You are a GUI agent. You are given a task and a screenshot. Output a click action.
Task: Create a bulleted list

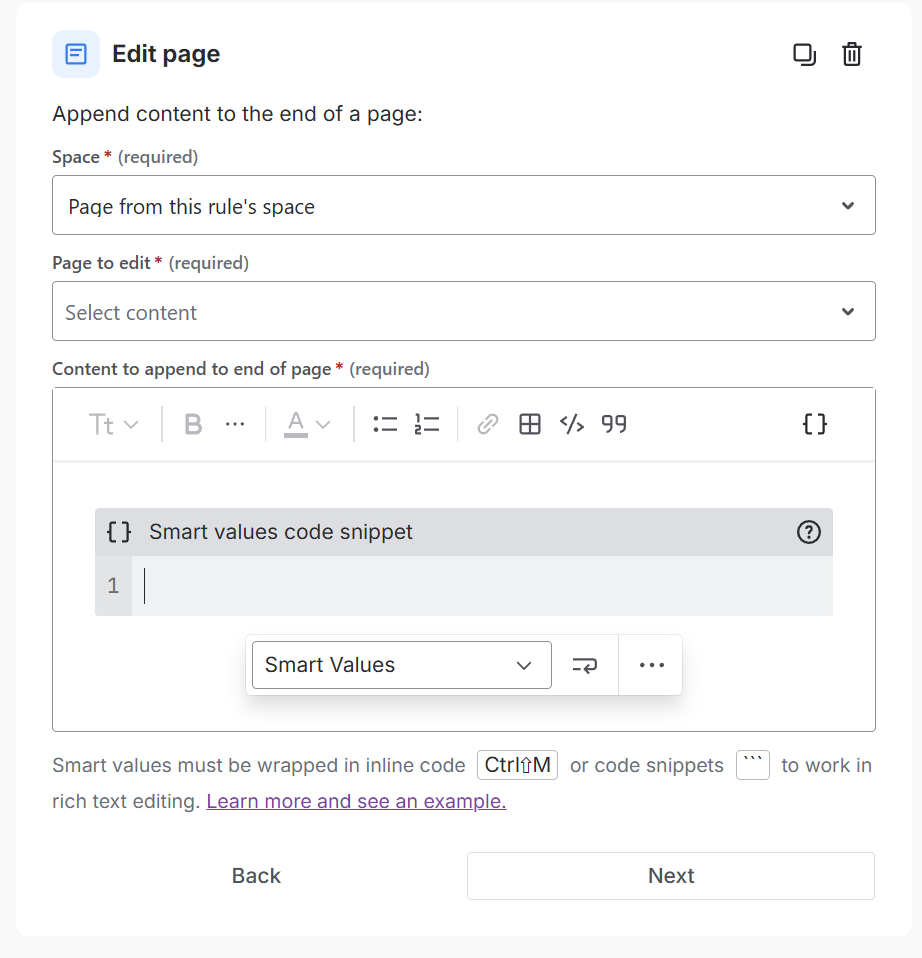384,424
